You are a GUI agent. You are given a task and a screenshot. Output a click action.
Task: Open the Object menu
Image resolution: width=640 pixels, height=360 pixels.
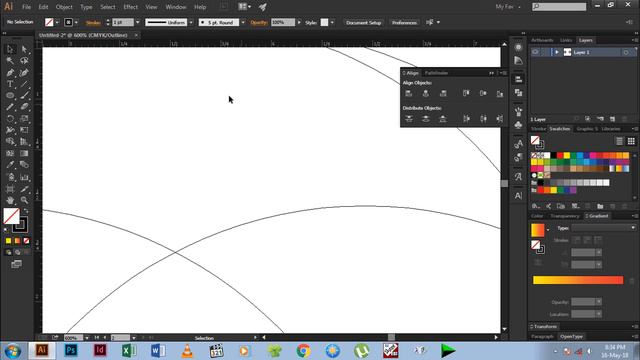click(x=64, y=7)
